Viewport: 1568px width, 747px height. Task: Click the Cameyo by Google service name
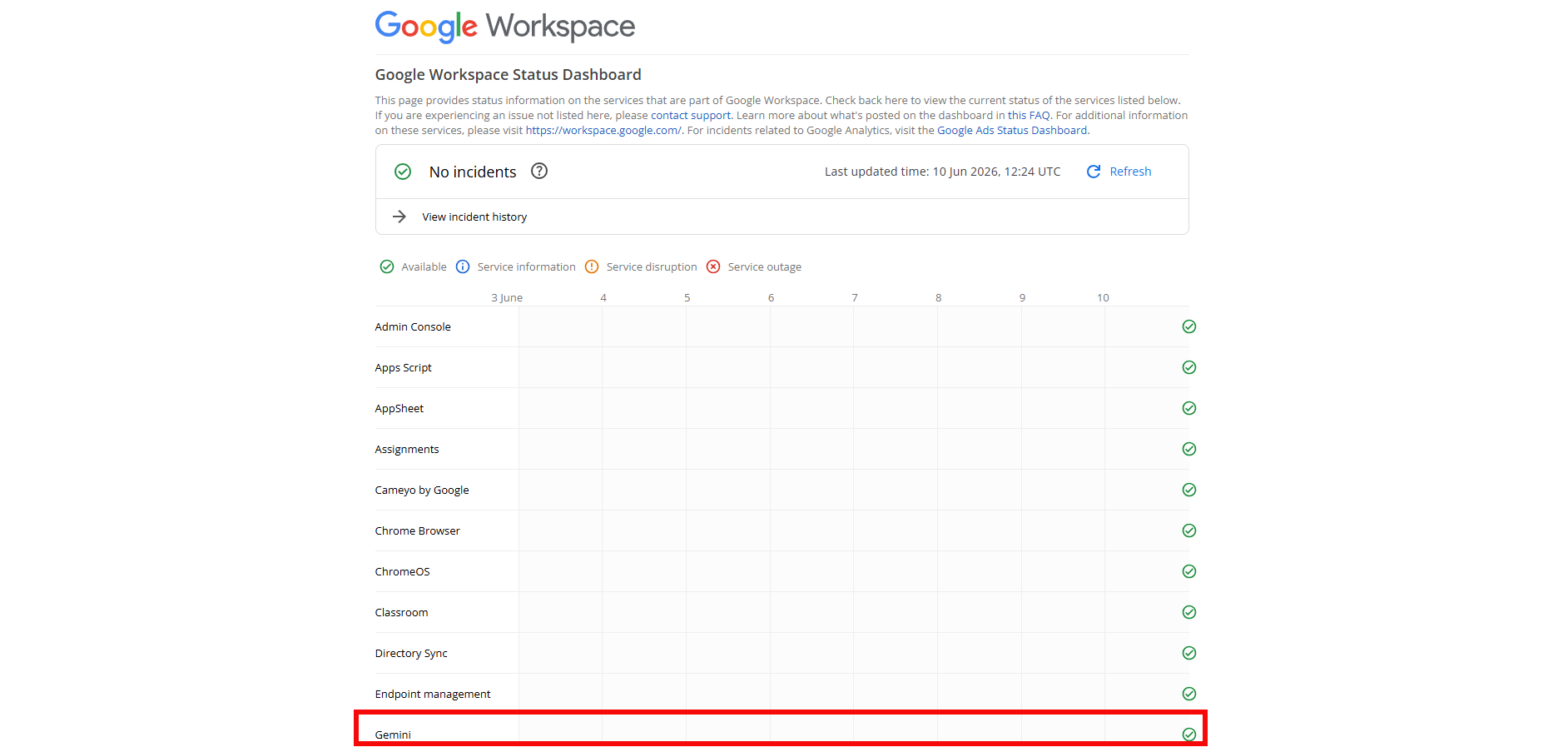point(422,490)
